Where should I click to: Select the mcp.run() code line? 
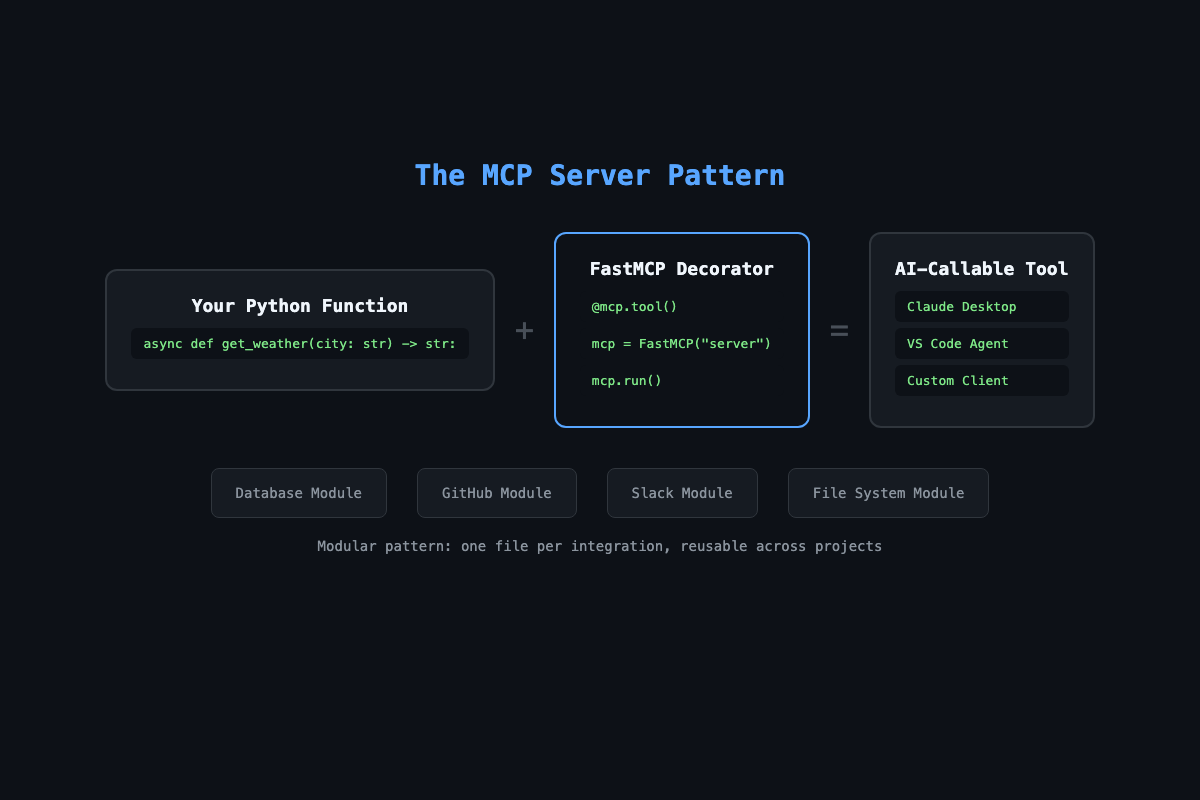[x=627, y=381]
